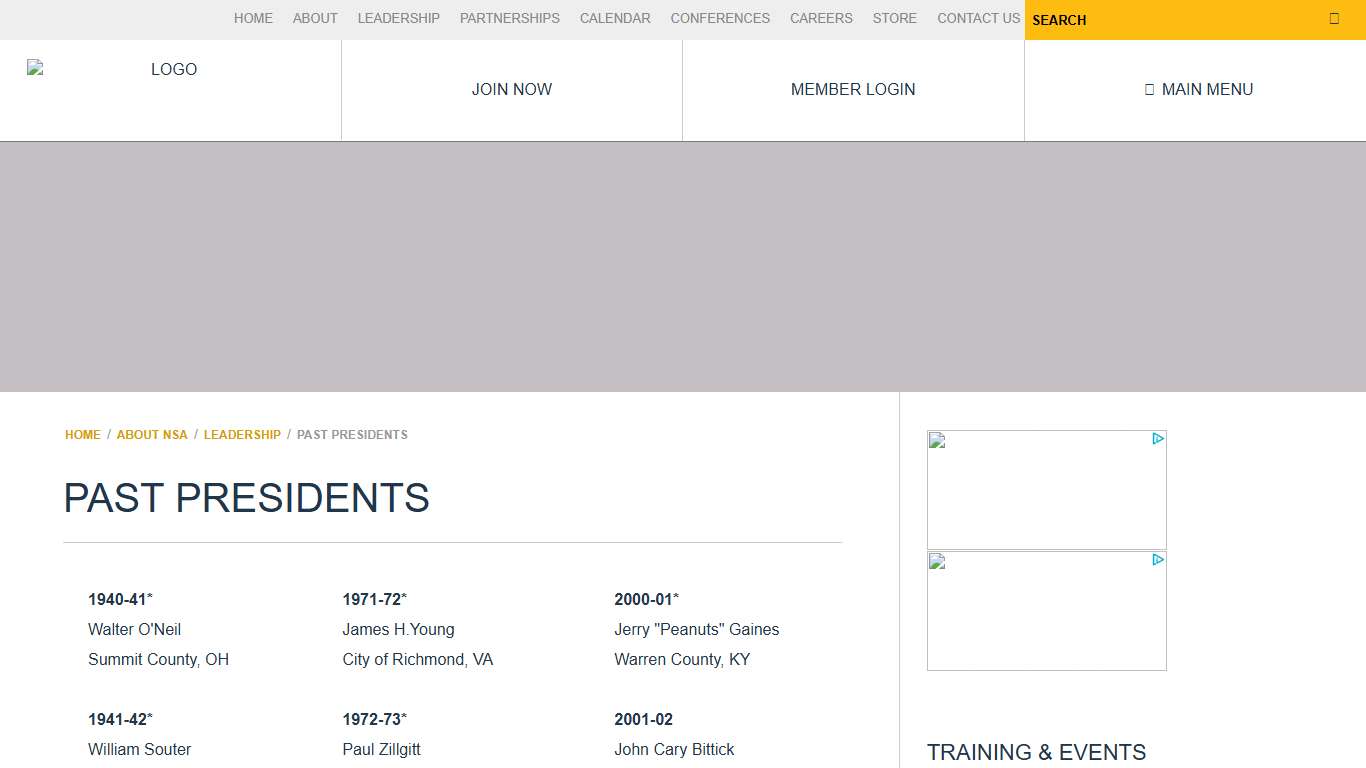
Task: Open the About page from top navigation
Action: tap(315, 18)
